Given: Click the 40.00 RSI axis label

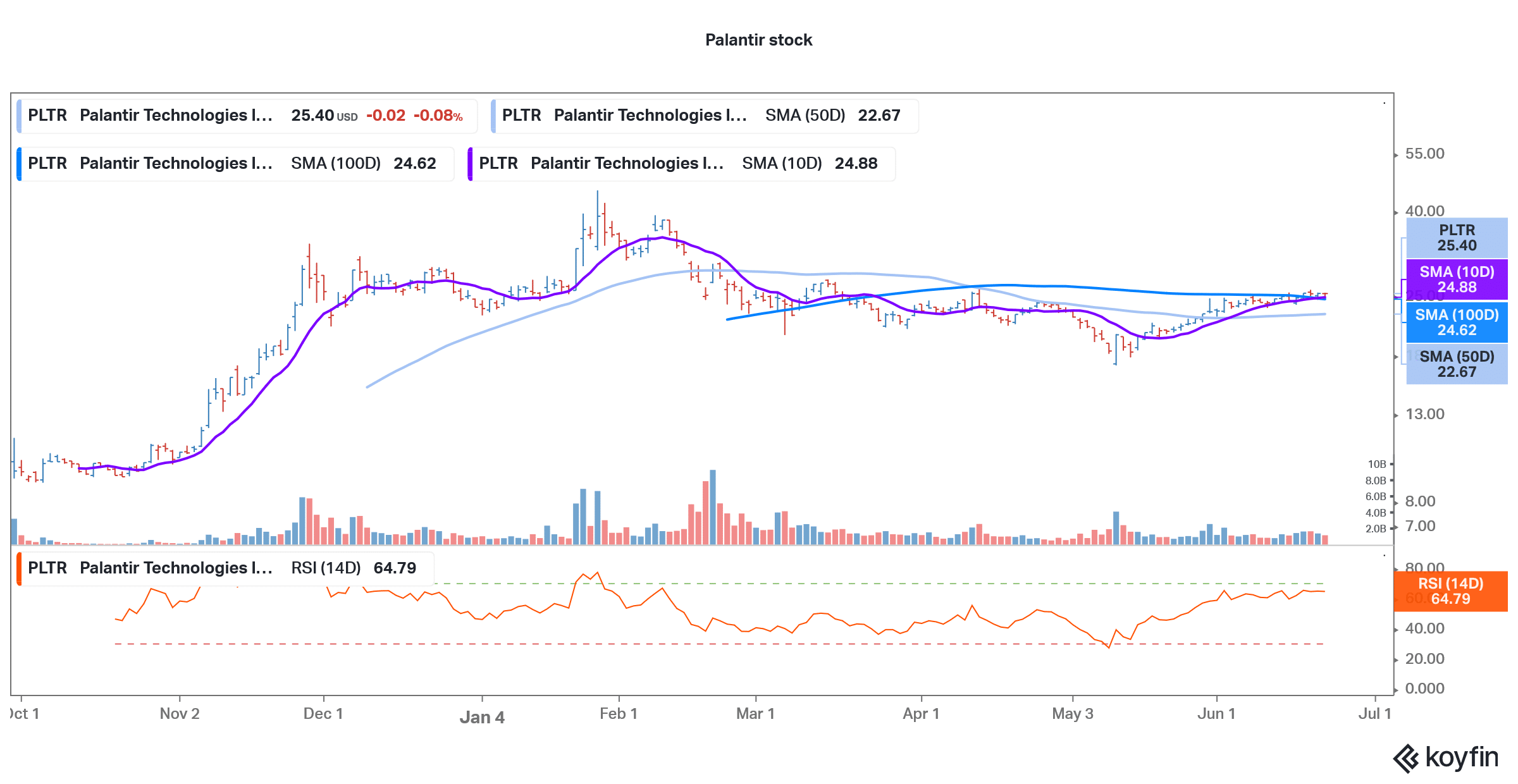Looking at the screenshot, I should click(x=1424, y=629).
